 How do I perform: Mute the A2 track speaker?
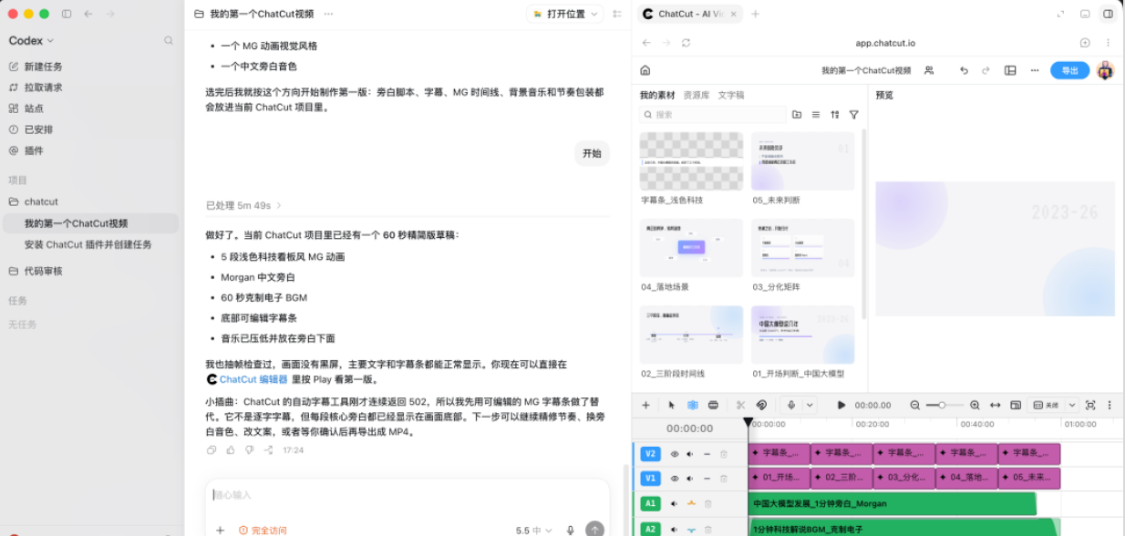674,530
